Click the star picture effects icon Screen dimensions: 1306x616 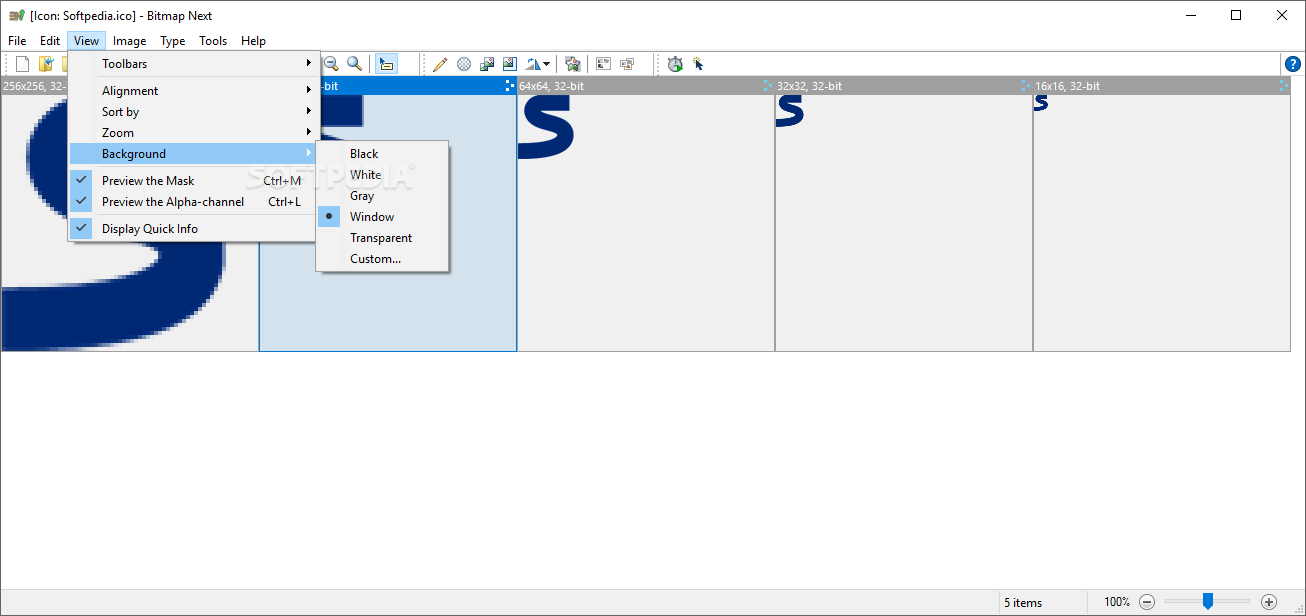point(572,64)
